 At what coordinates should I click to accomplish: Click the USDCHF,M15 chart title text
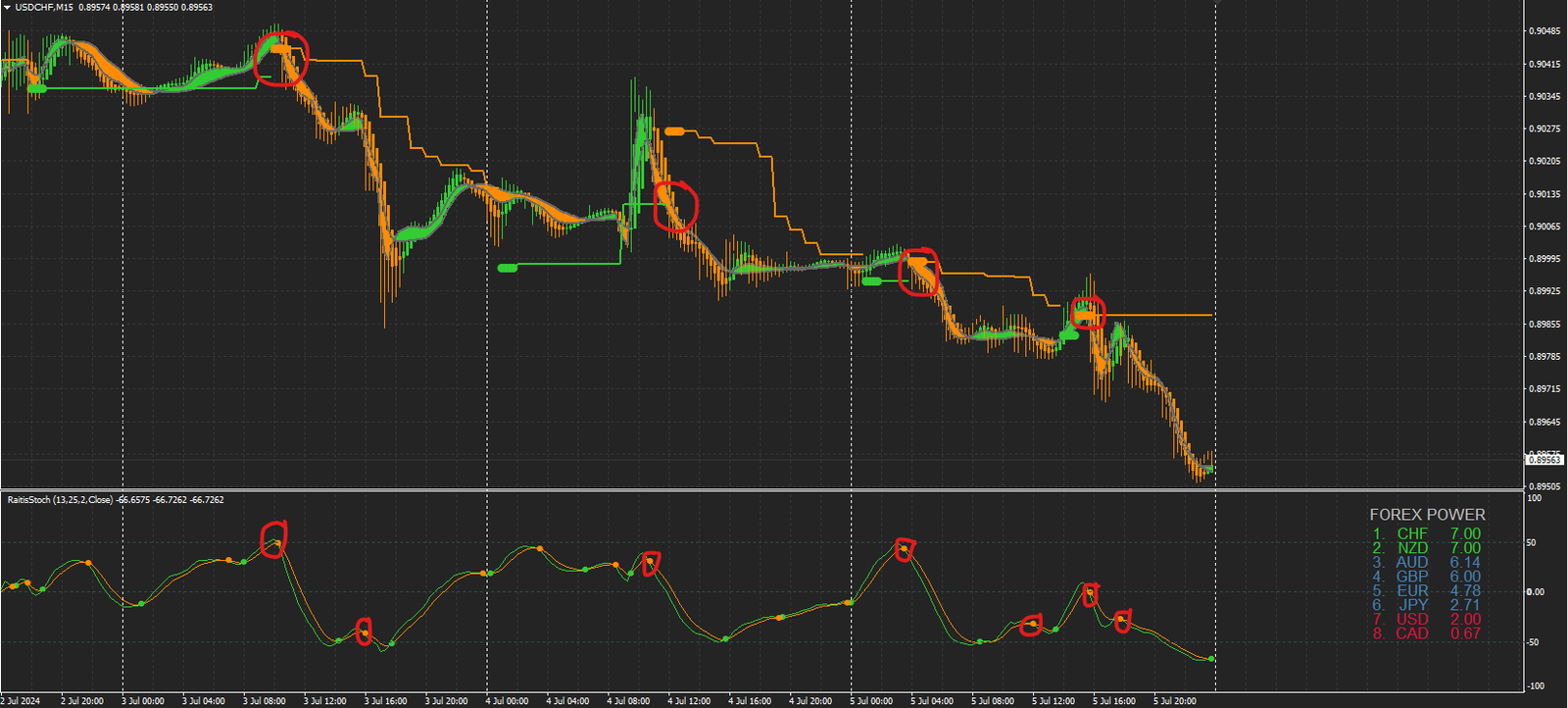tap(44, 7)
